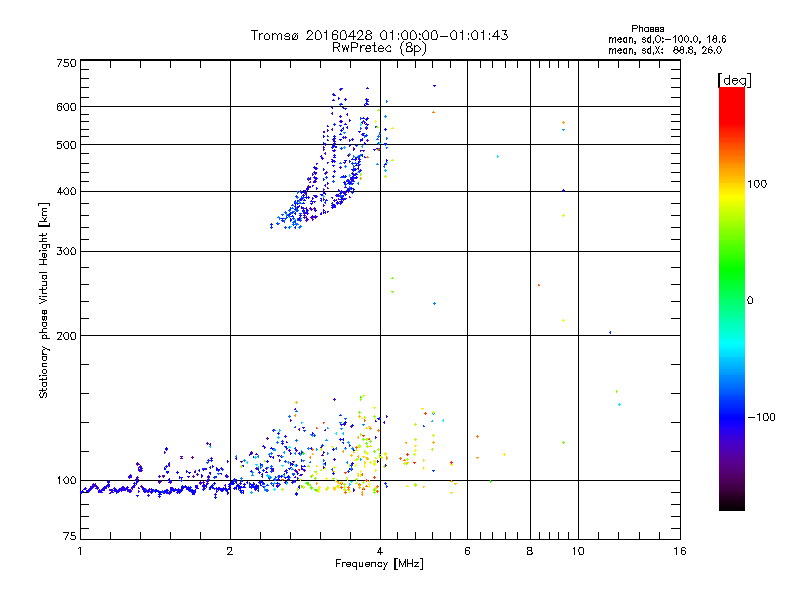Click the black bottom of the phase colorbar

tap(732, 503)
